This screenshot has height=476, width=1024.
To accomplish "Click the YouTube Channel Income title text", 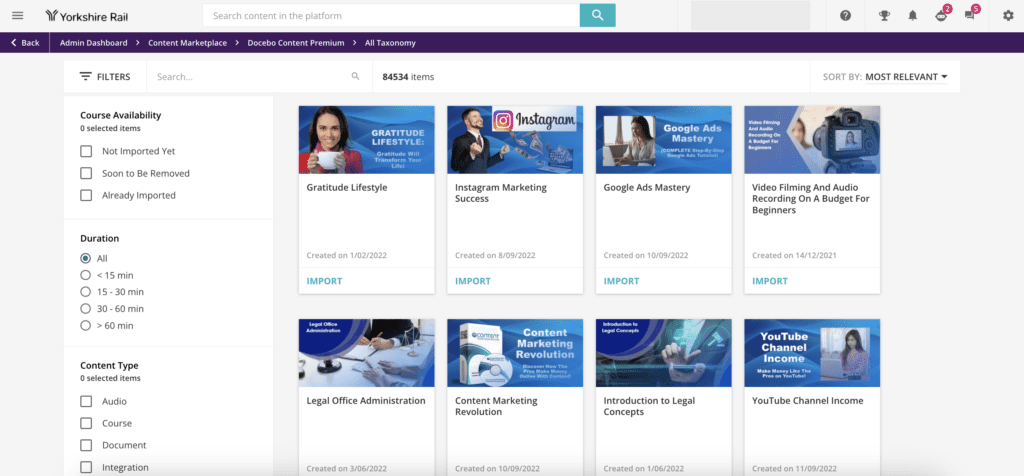I will [808, 401].
